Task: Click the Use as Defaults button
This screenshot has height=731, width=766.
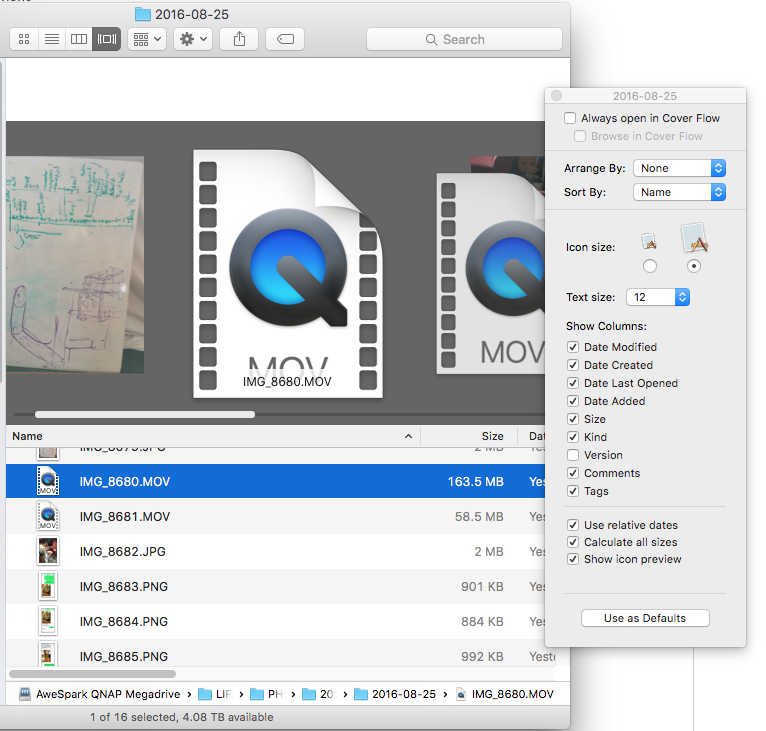Action: click(645, 618)
